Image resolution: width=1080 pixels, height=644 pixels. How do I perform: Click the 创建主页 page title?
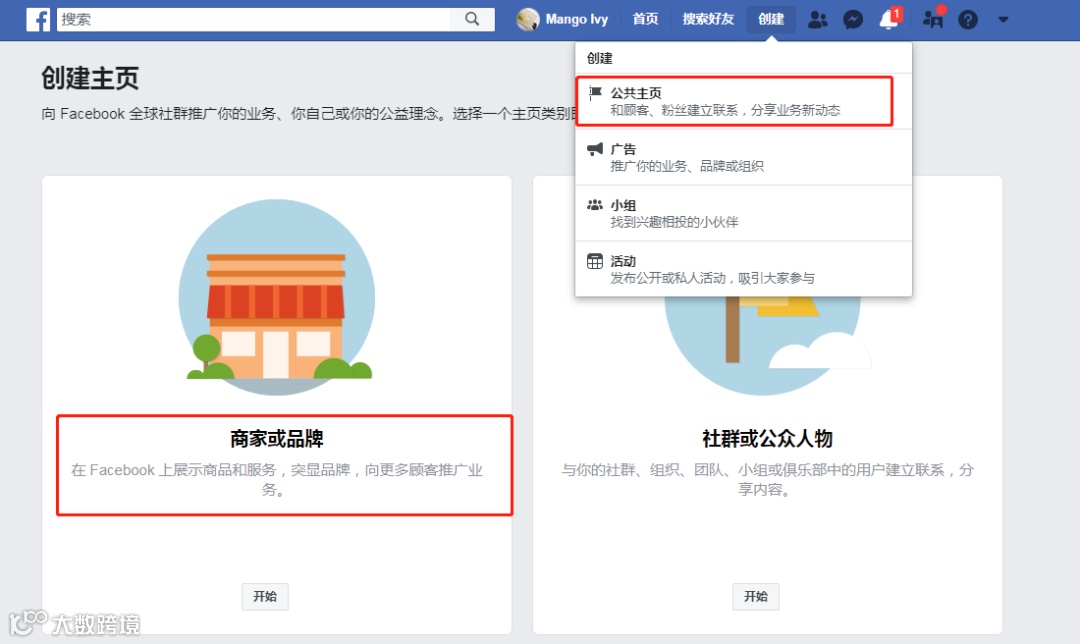90,78
